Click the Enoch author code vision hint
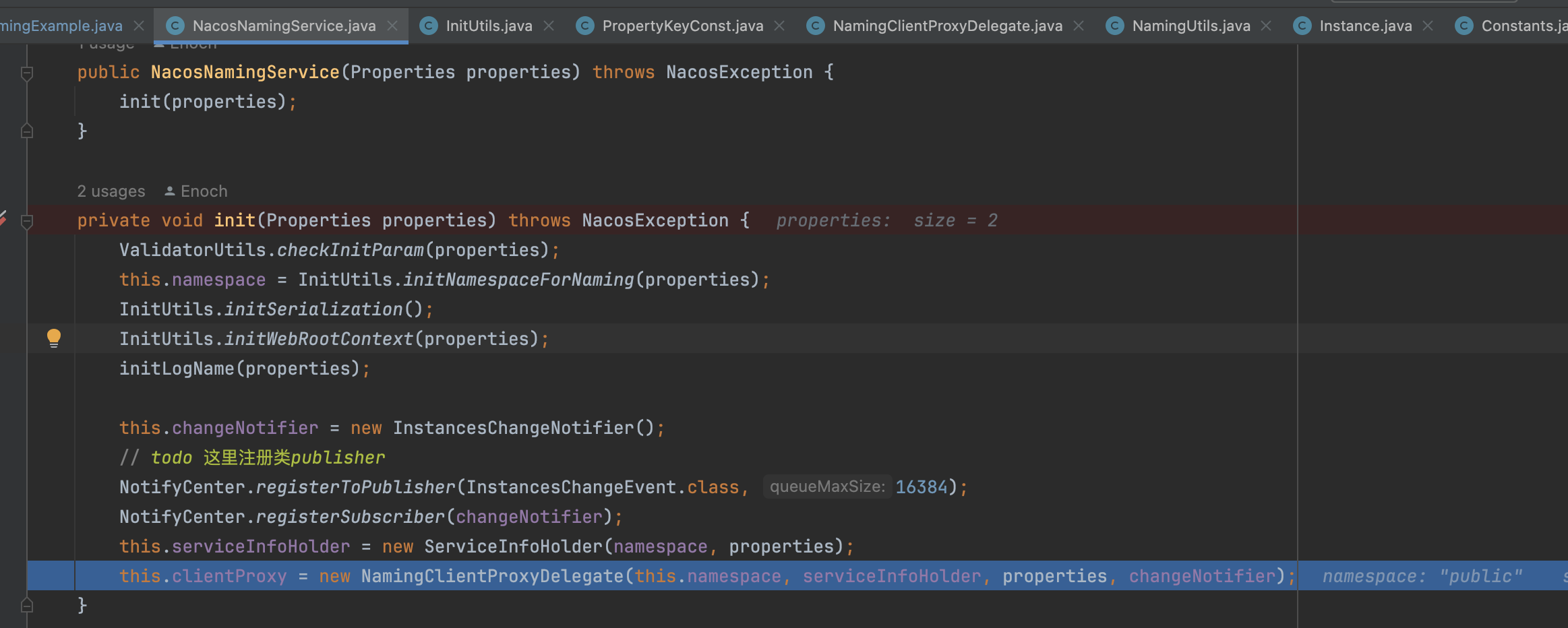 point(196,191)
